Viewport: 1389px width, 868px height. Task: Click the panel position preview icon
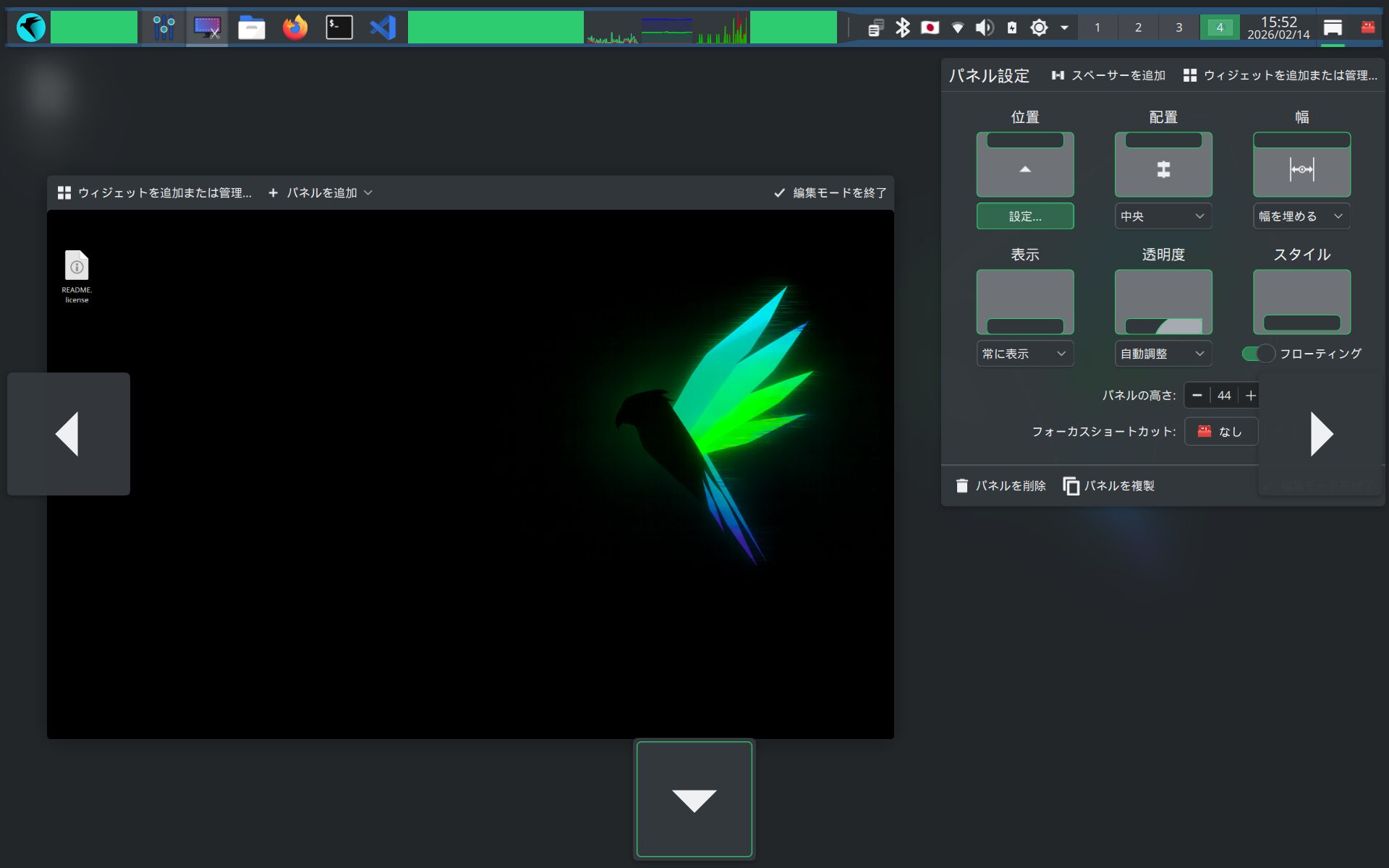click(x=1024, y=165)
